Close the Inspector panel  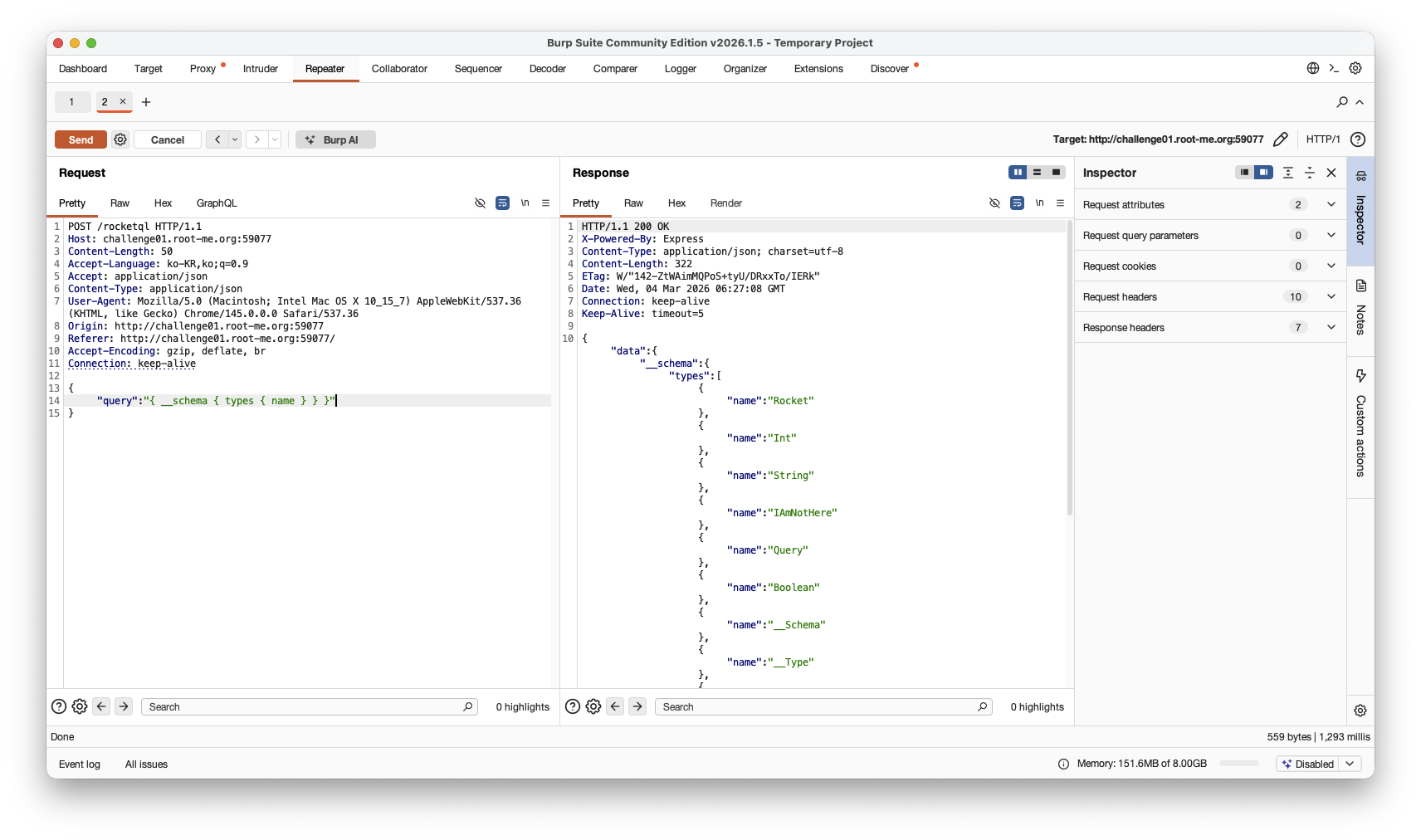click(x=1331, y=173)
